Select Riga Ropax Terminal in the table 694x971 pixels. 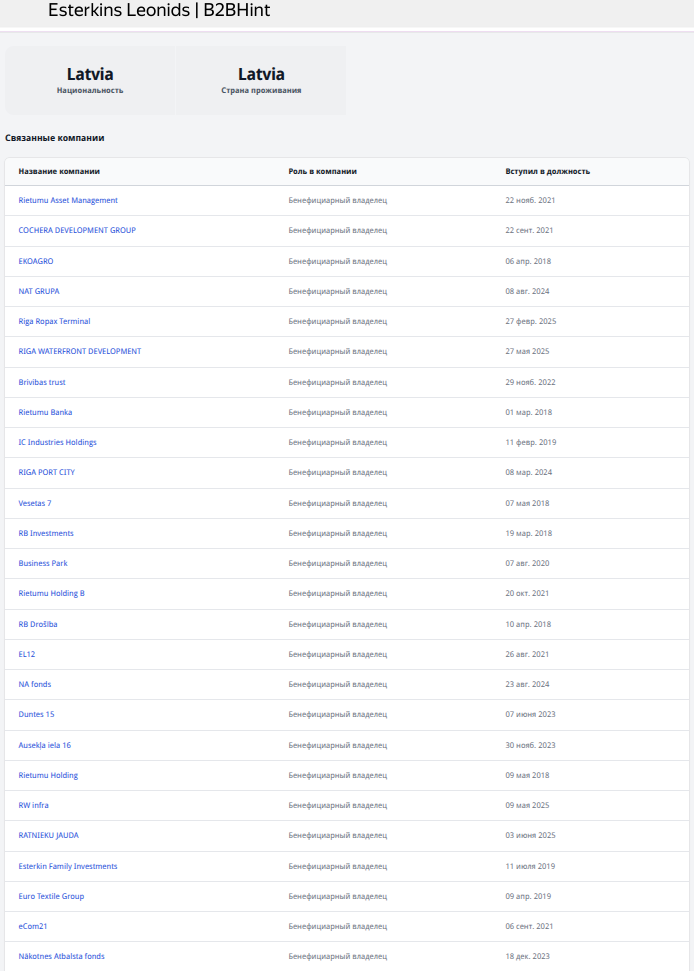54,321
